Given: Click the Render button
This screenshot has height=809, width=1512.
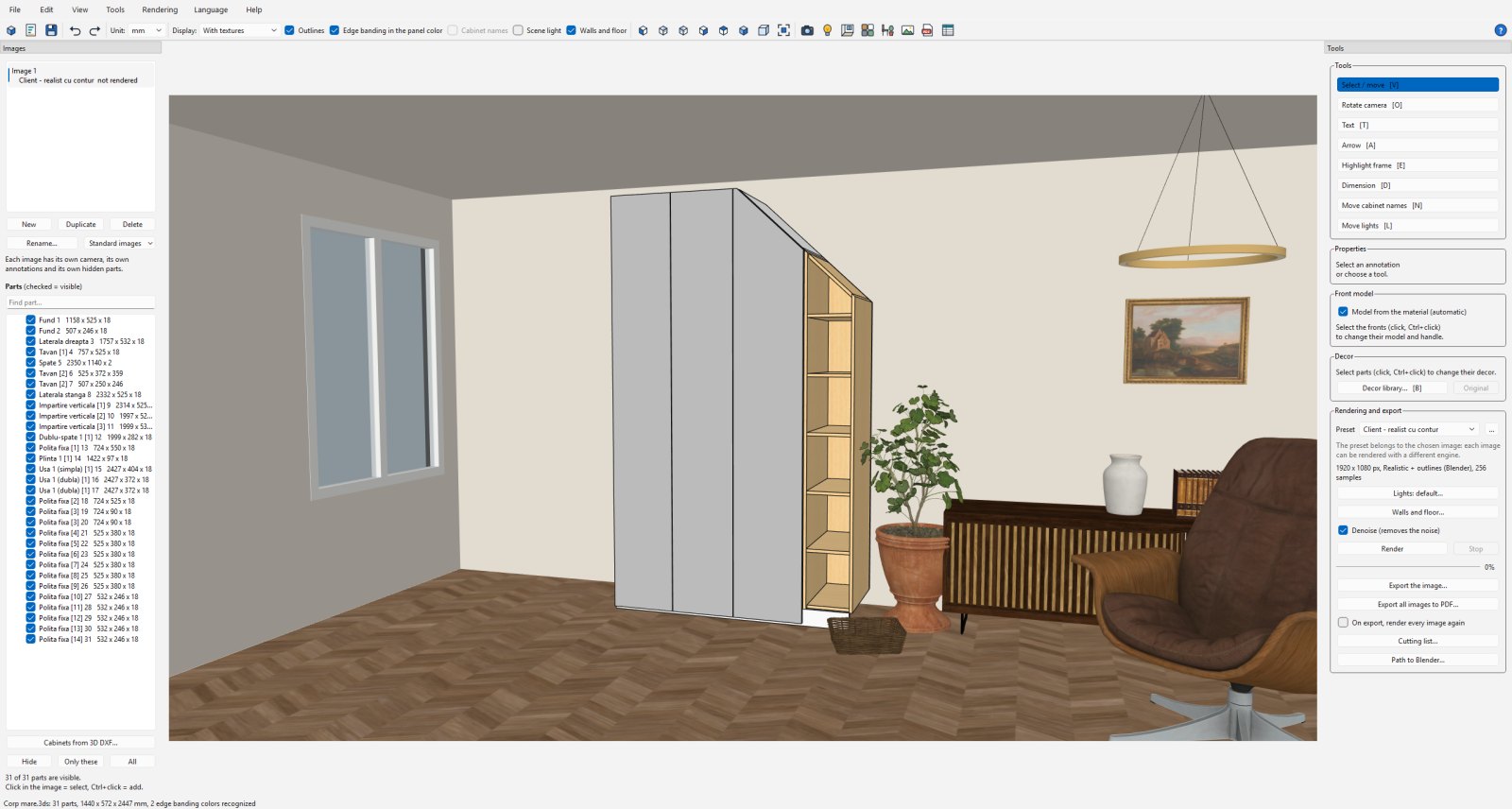Looking at the screenshot, I should 1392,549.
